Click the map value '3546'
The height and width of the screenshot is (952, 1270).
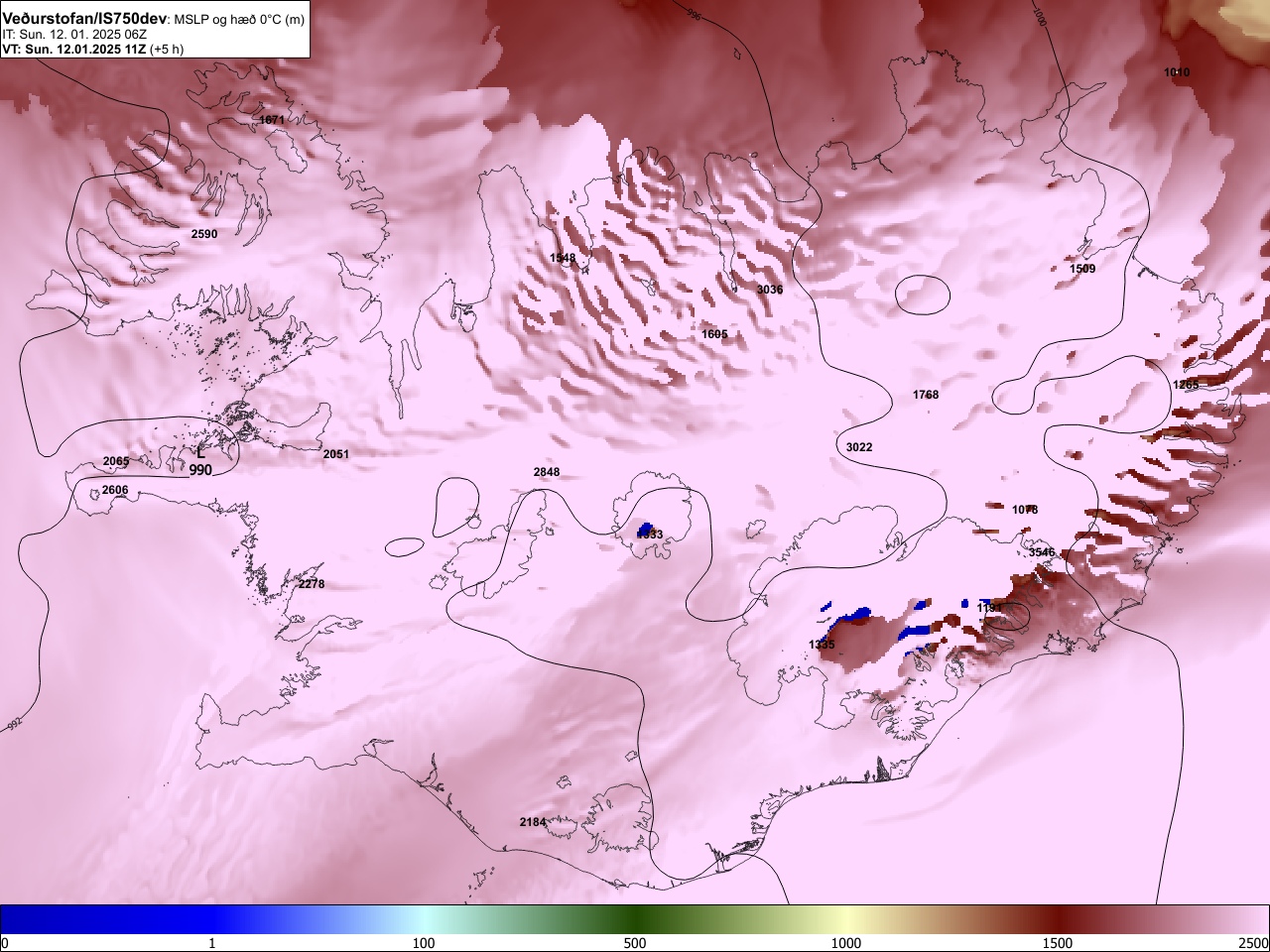(x=1042, y=552)
